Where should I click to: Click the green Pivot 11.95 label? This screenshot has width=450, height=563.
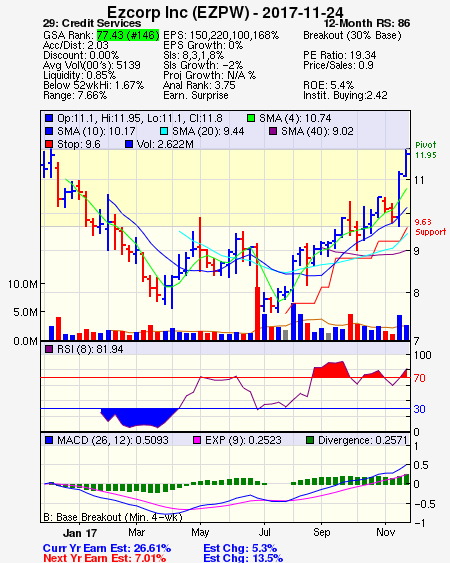click(426, 150)
